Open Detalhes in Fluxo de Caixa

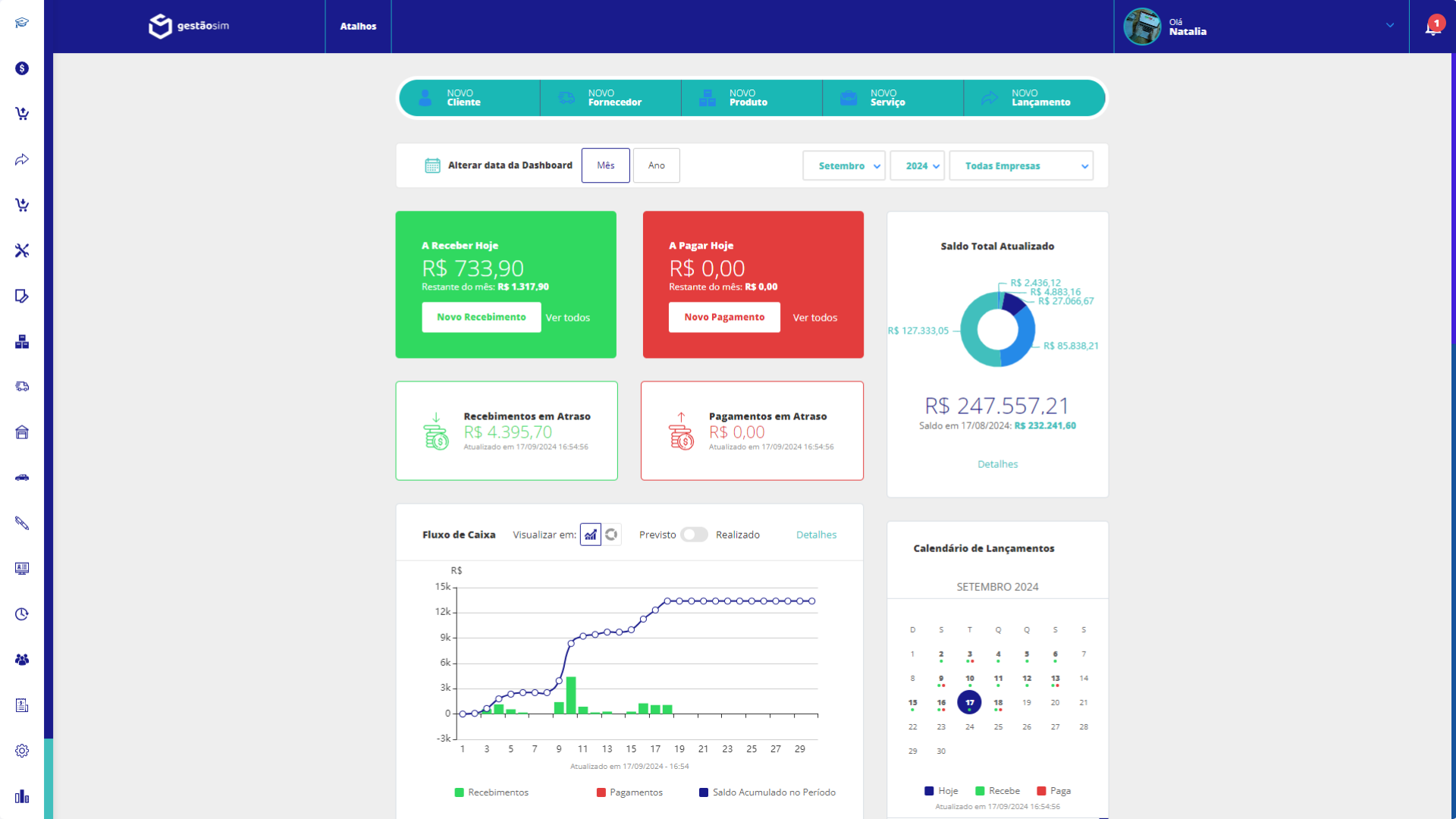816,535
